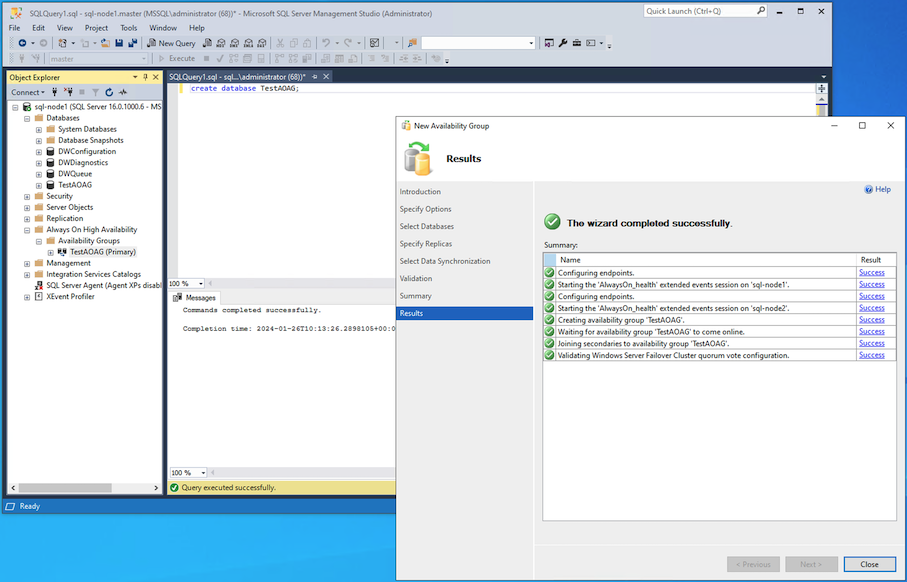Click the Refresh icon in Object Explorer
This screenshot has width=907, height=582.
(x=109, y=92)
